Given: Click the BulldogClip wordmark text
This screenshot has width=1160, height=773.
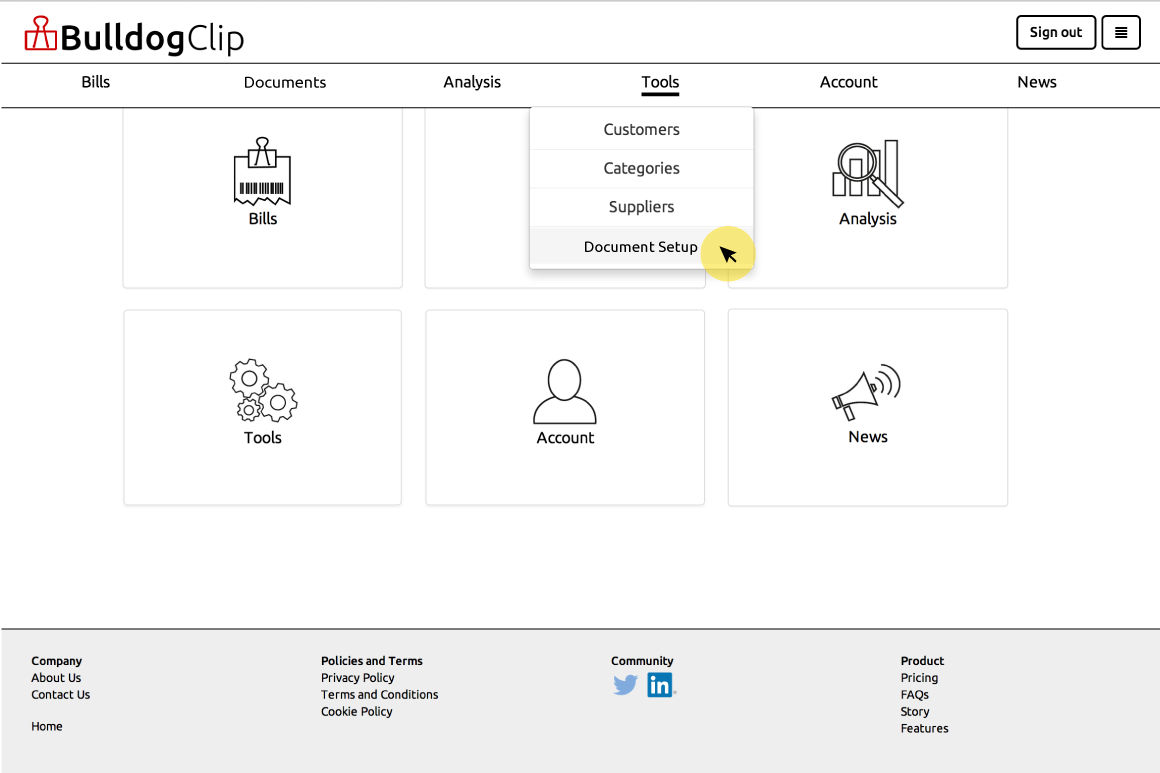Looking at the screenshot, I should pyautogui.click(x=152, y=38).
